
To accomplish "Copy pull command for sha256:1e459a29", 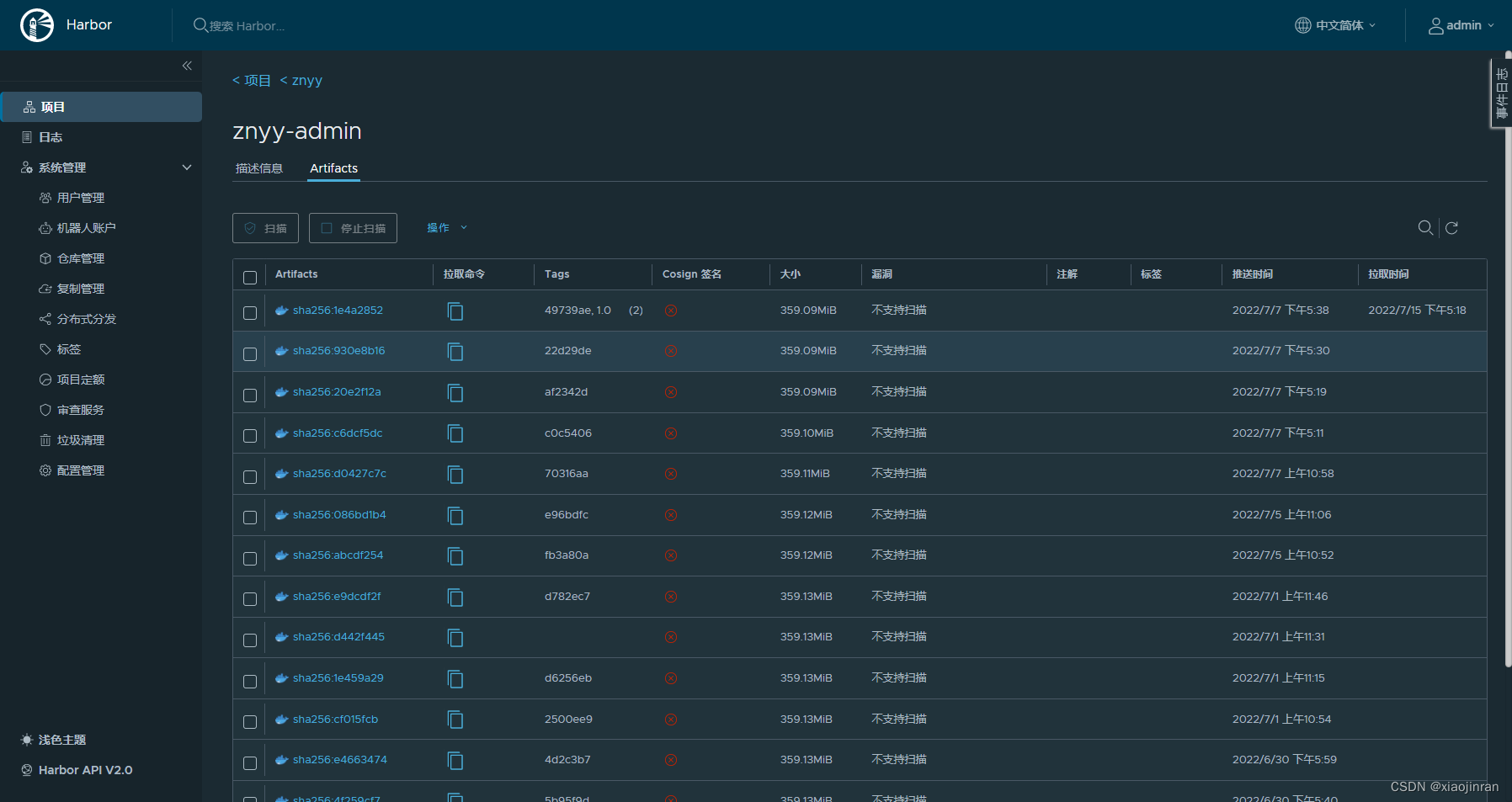I will point(455,679).
